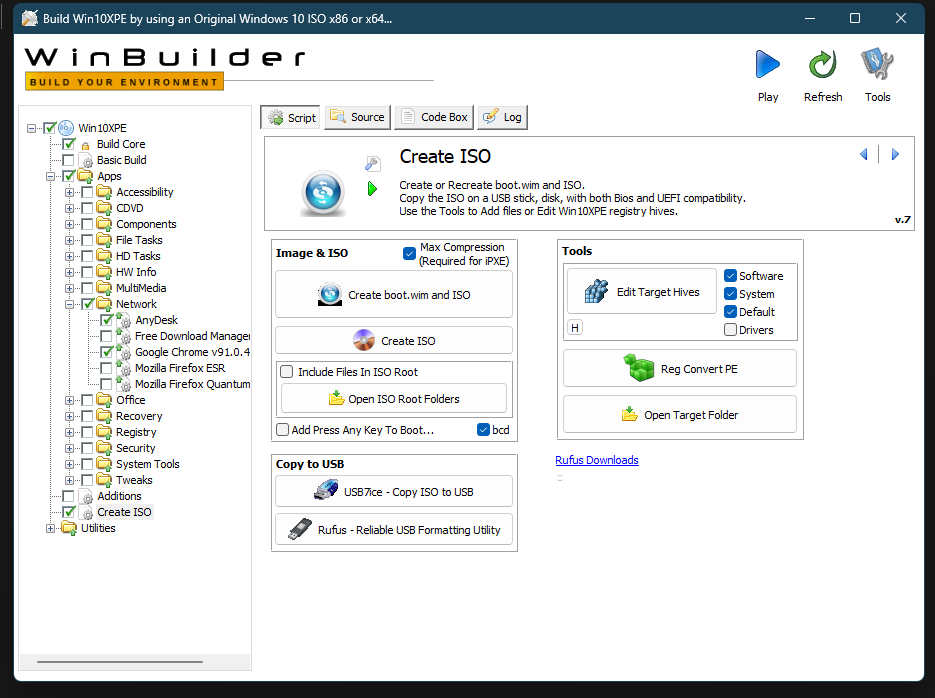This screenshot has width=935, height=698.
Task: Uncheck the Software hive checkbox
Action: point(730,275)
